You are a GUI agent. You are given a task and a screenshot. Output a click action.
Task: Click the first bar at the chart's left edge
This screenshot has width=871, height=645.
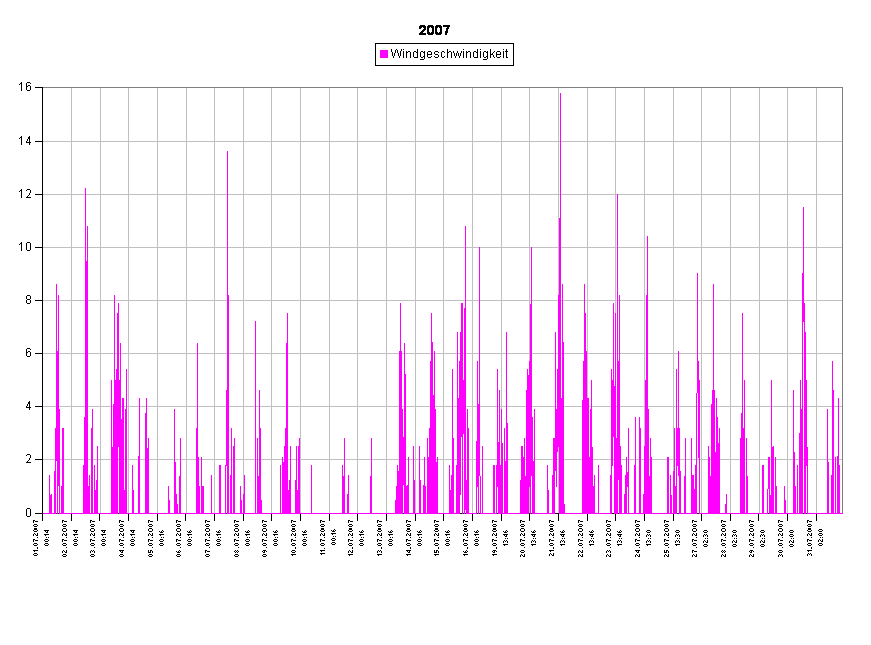[x=49, y=495]
